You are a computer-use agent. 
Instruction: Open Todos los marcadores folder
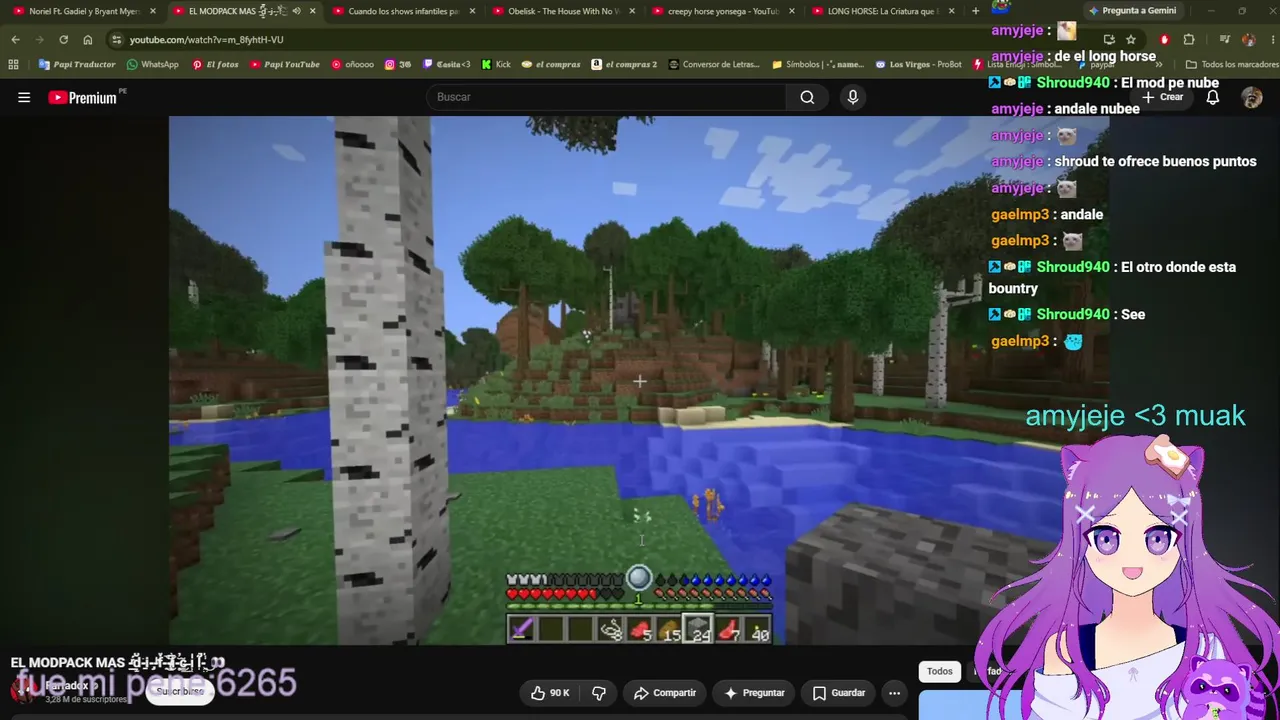pos(1231,64)
